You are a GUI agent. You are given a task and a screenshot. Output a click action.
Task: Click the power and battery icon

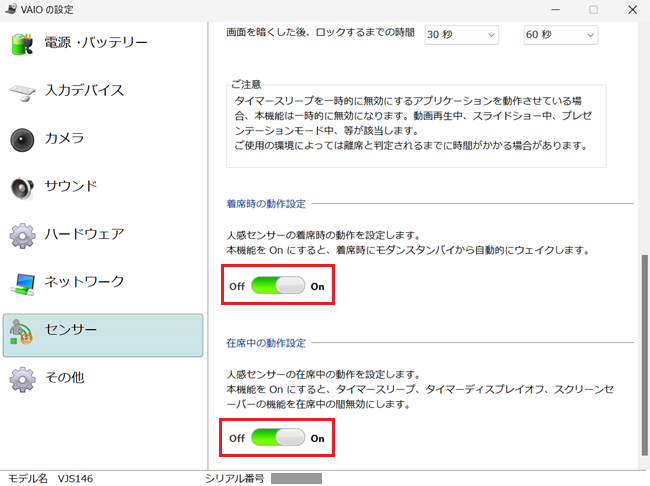(22, 44)
